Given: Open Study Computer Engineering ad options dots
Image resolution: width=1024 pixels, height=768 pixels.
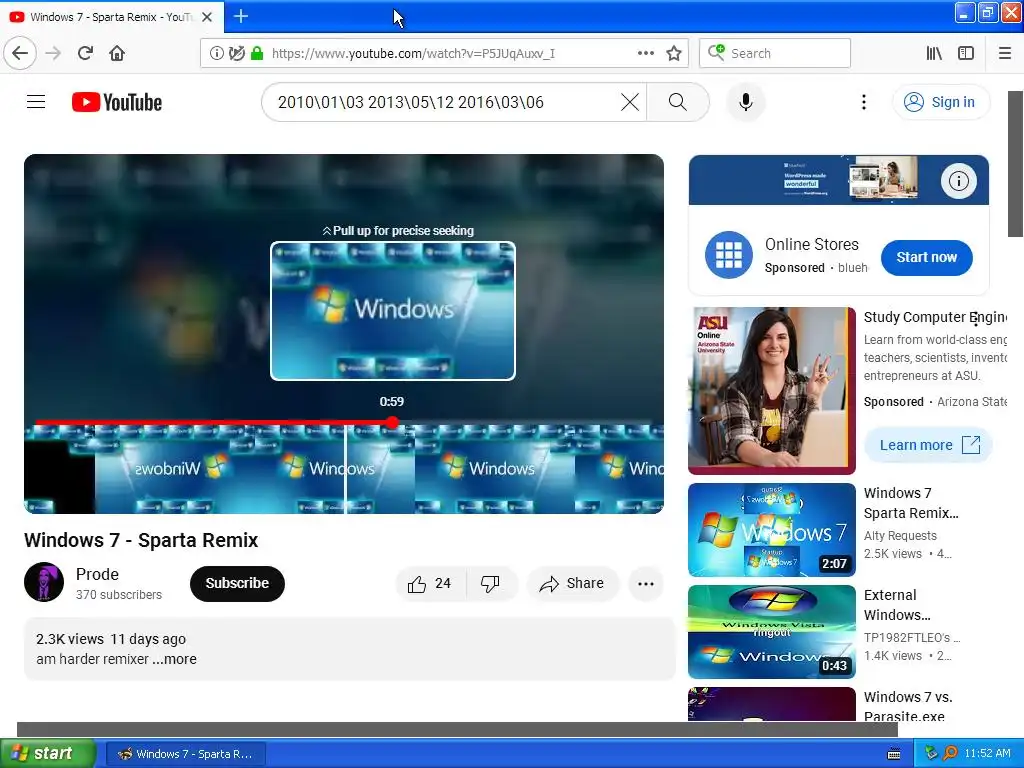Looking at the screenshot, I should click(x=976, y=319).
